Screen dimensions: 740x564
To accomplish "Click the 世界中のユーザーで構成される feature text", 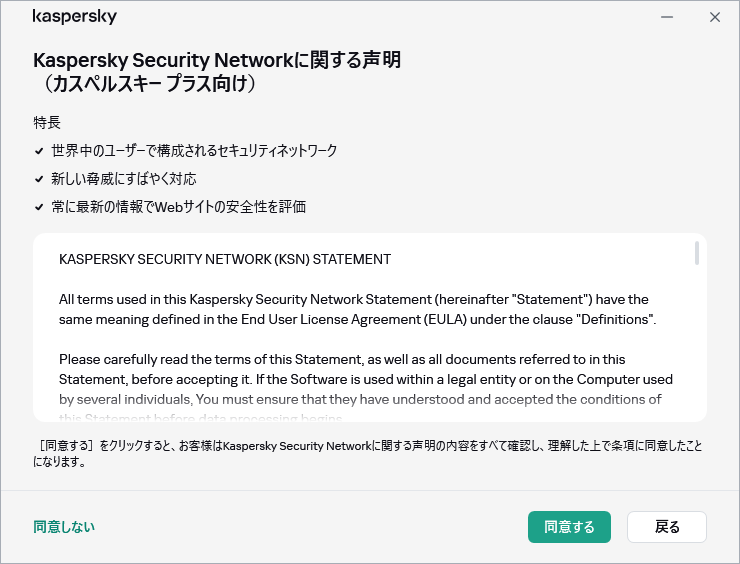I will [194, 151].
